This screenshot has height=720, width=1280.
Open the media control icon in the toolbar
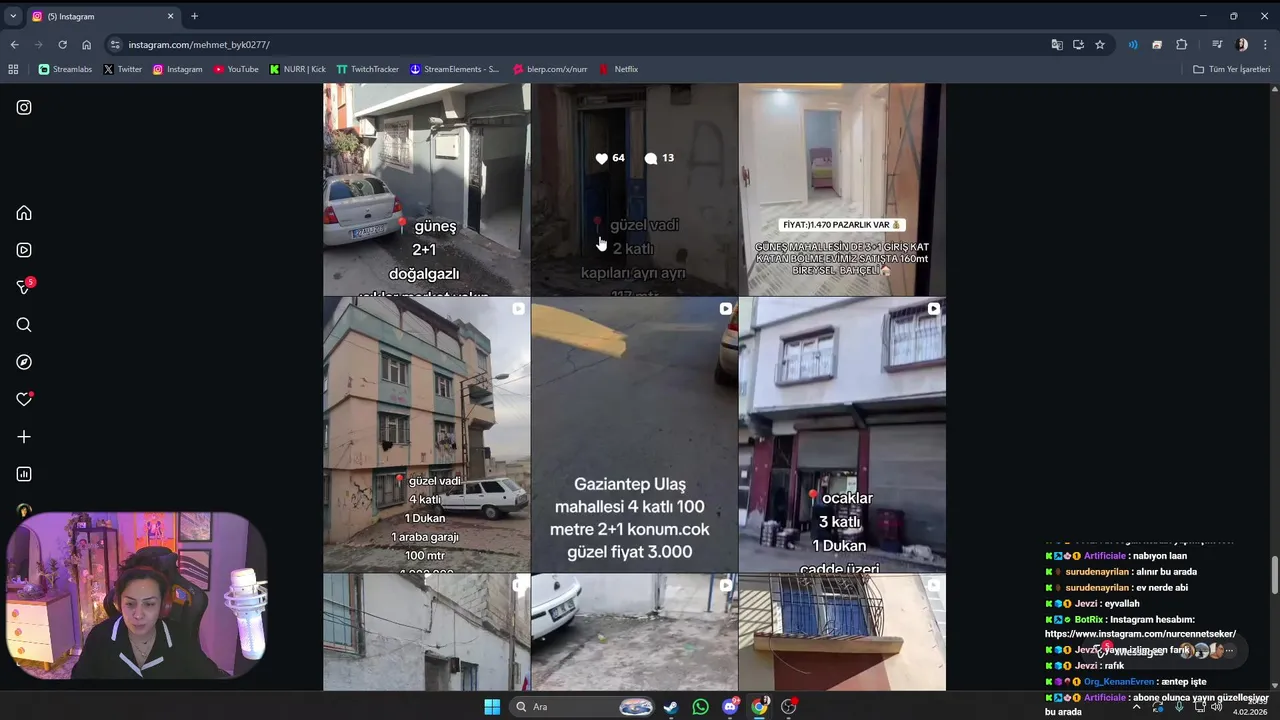coord(1217,44)
